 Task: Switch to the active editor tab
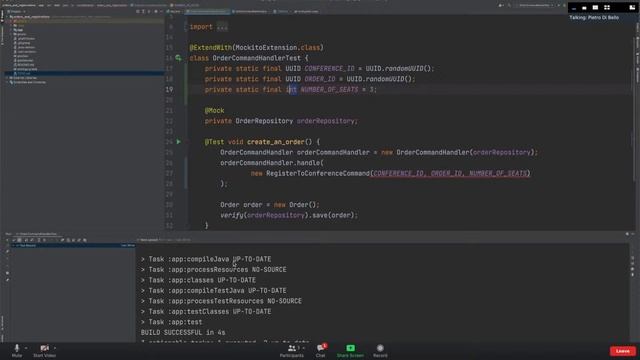[x=207, y=11]
